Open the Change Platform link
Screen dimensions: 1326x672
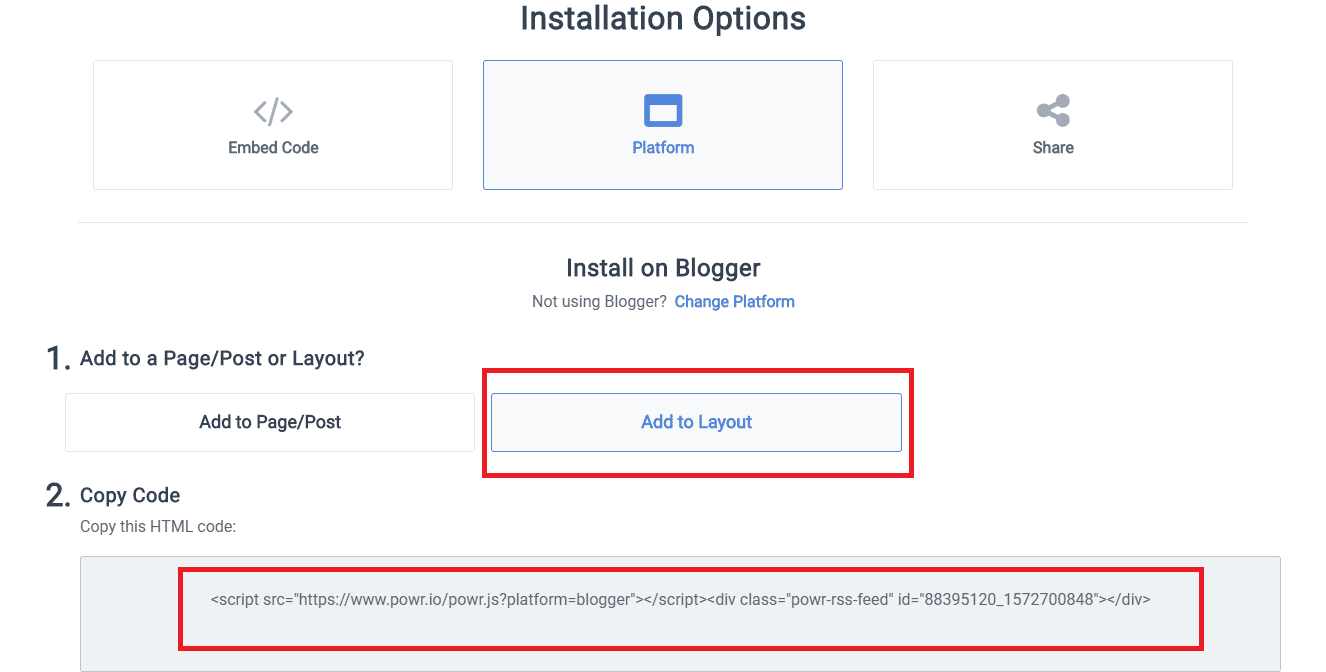(735, 302)
